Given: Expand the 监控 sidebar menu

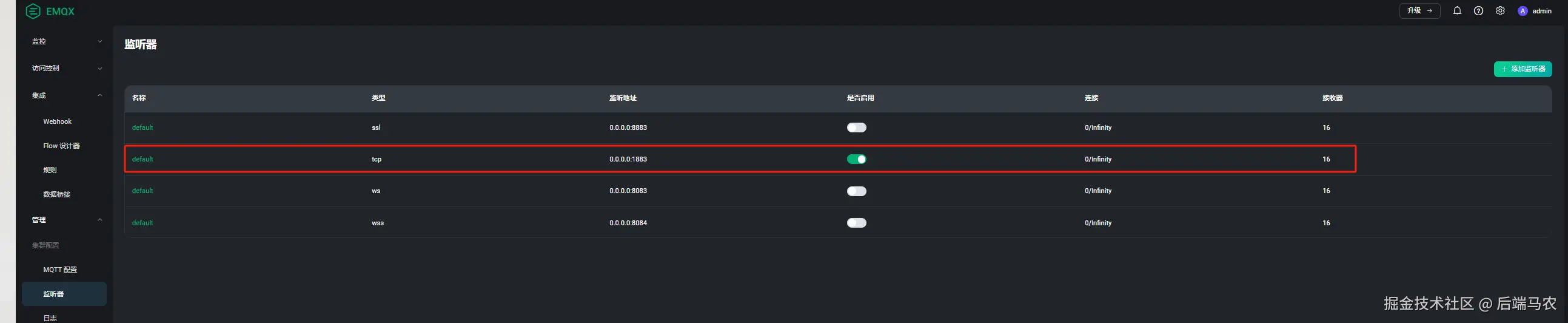Looking at the screenshot, I should tap(66, 41).
